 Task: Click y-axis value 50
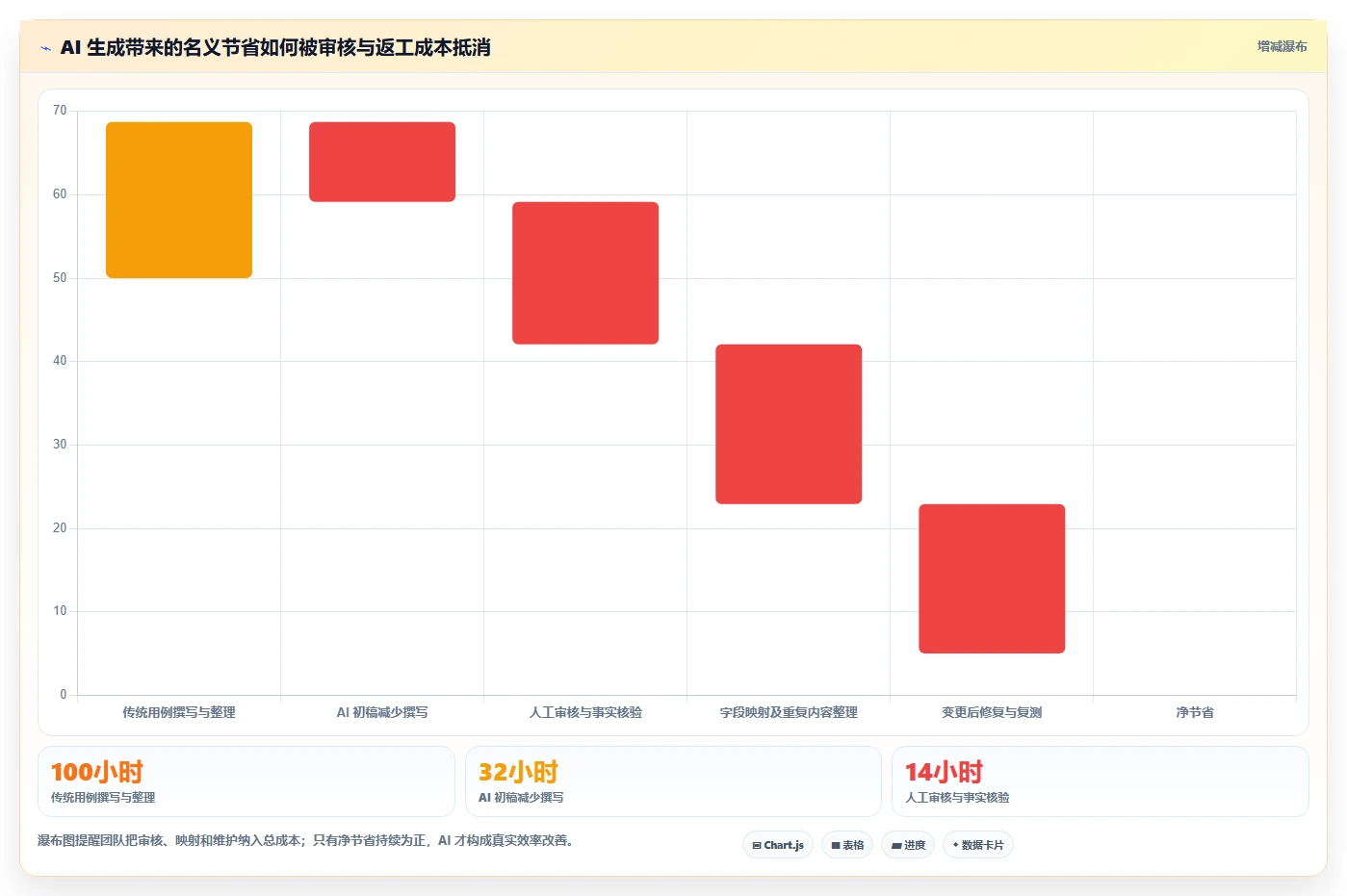[60, 278]
